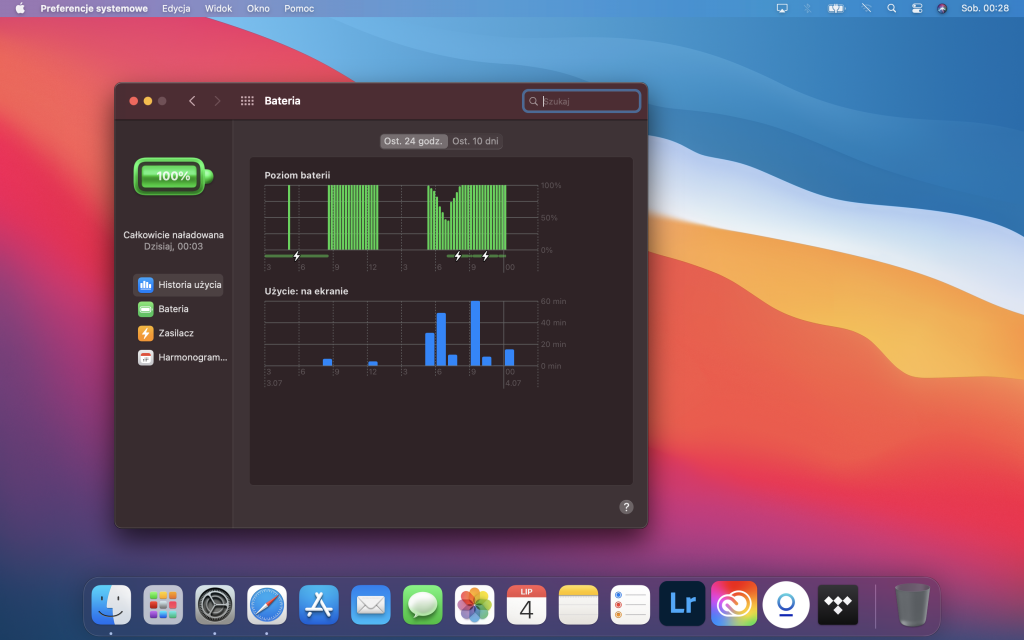Open the Harmonogram sidebar item
This screenshot has width=1024, height=640.
point(180,357)
